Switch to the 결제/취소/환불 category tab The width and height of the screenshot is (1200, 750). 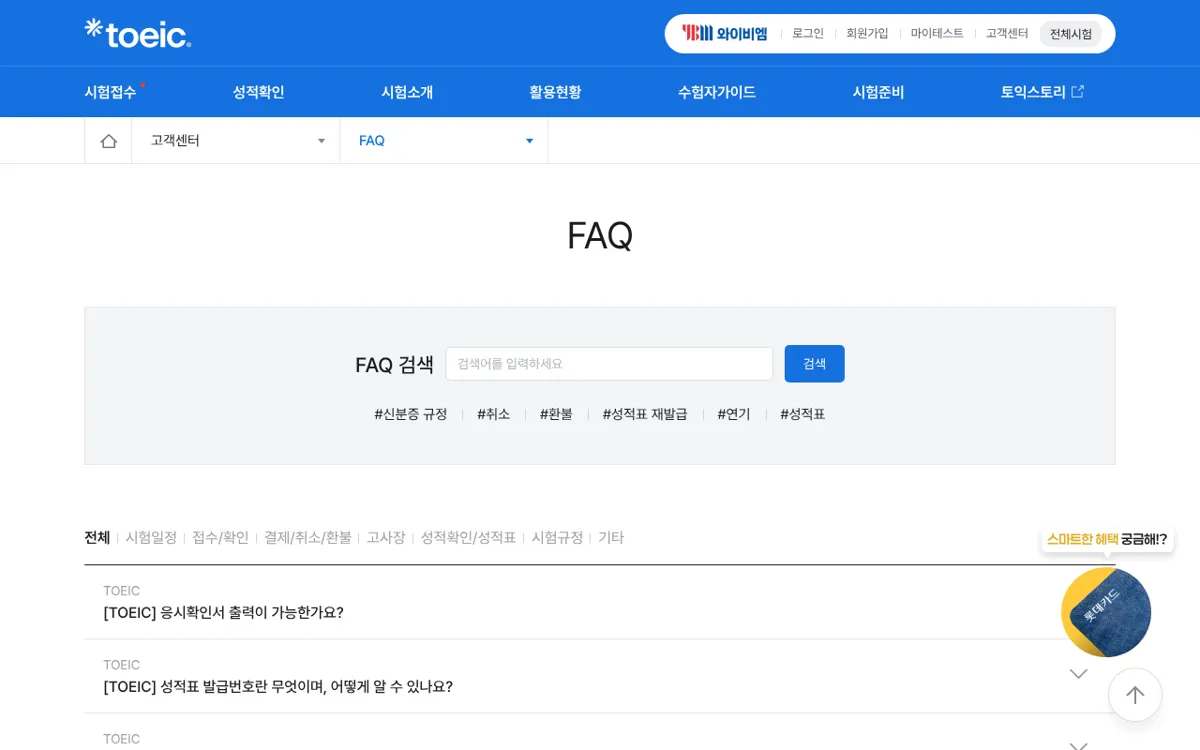(308, 537)
